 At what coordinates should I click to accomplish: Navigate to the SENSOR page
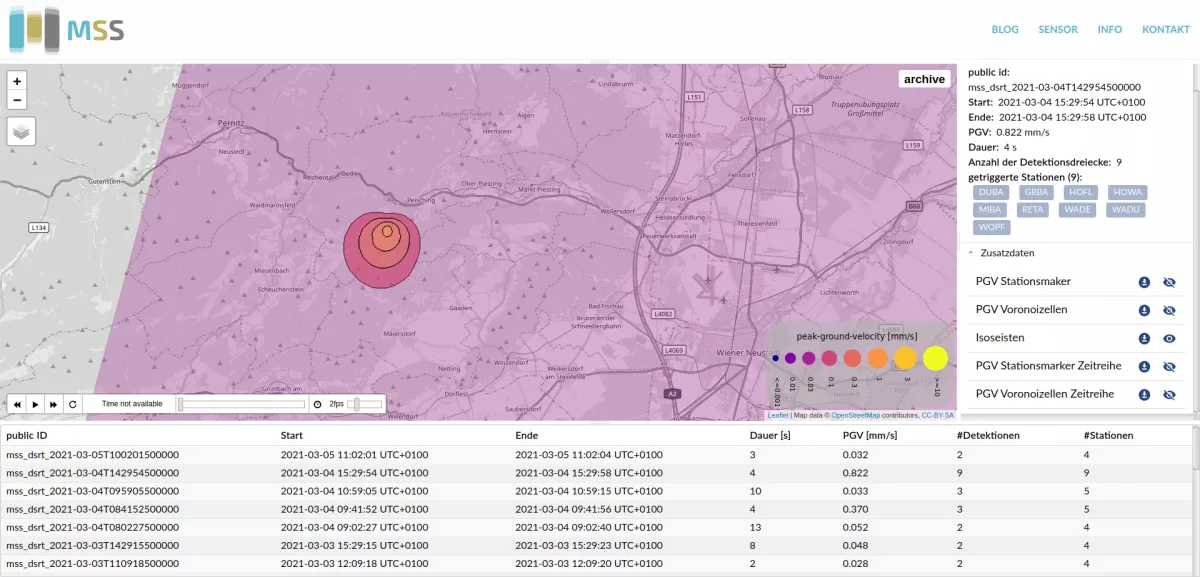pyautogui.click(x=1058, y=29)
